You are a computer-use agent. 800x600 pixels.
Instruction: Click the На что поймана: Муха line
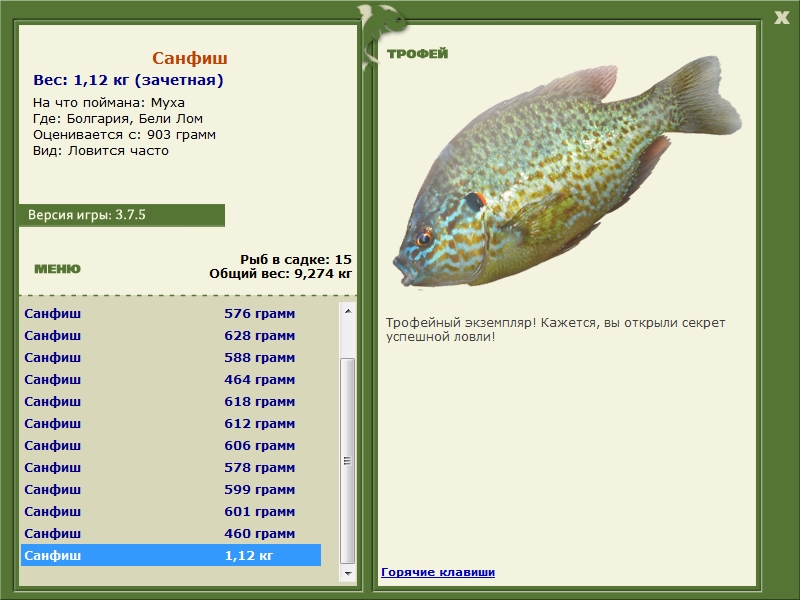pyautogui.click(x=109, y=103)
